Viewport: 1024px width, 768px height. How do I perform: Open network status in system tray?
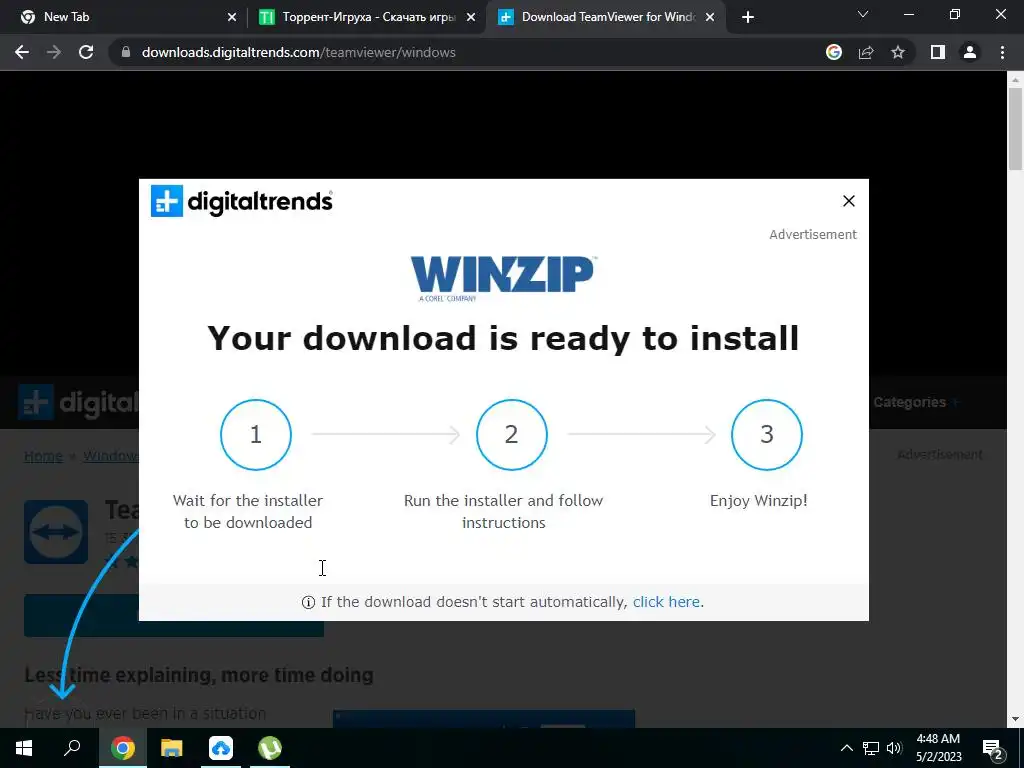[x=871, y=748]
